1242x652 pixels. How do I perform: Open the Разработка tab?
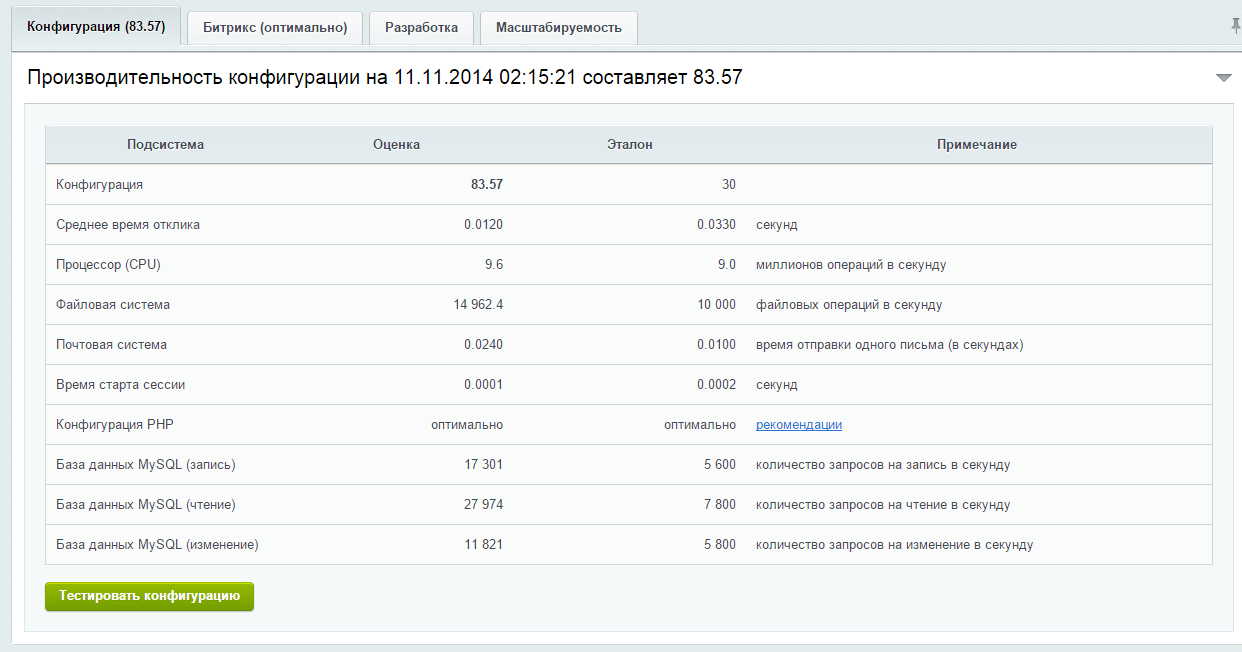tap(421, 28)
